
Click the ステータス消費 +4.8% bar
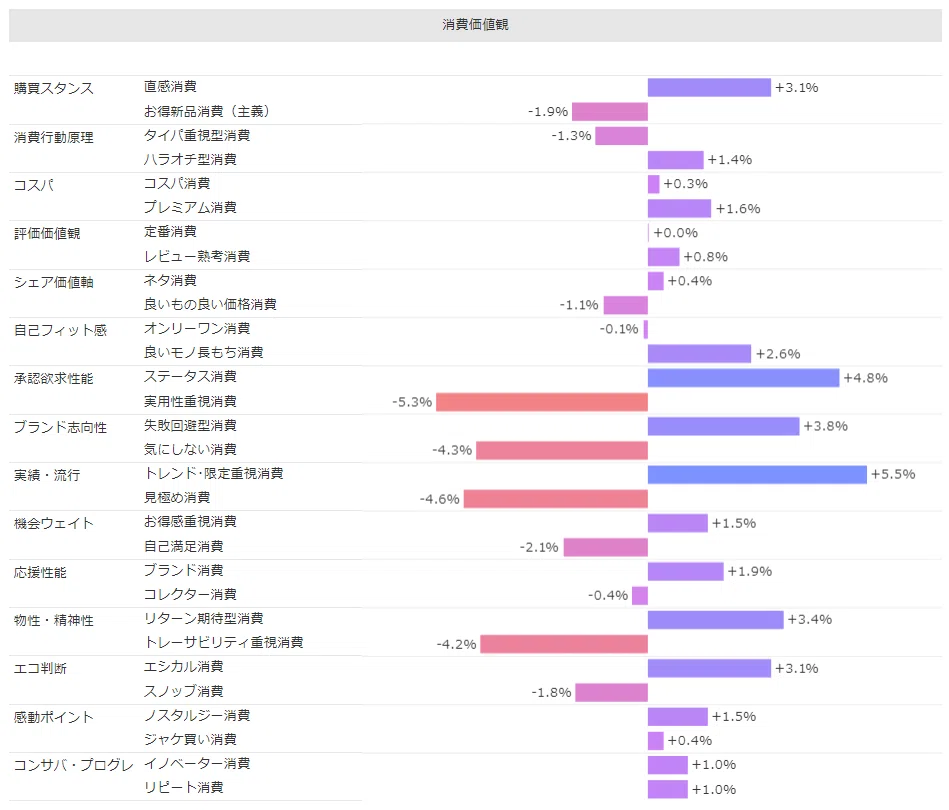click(x=743, y=378)
